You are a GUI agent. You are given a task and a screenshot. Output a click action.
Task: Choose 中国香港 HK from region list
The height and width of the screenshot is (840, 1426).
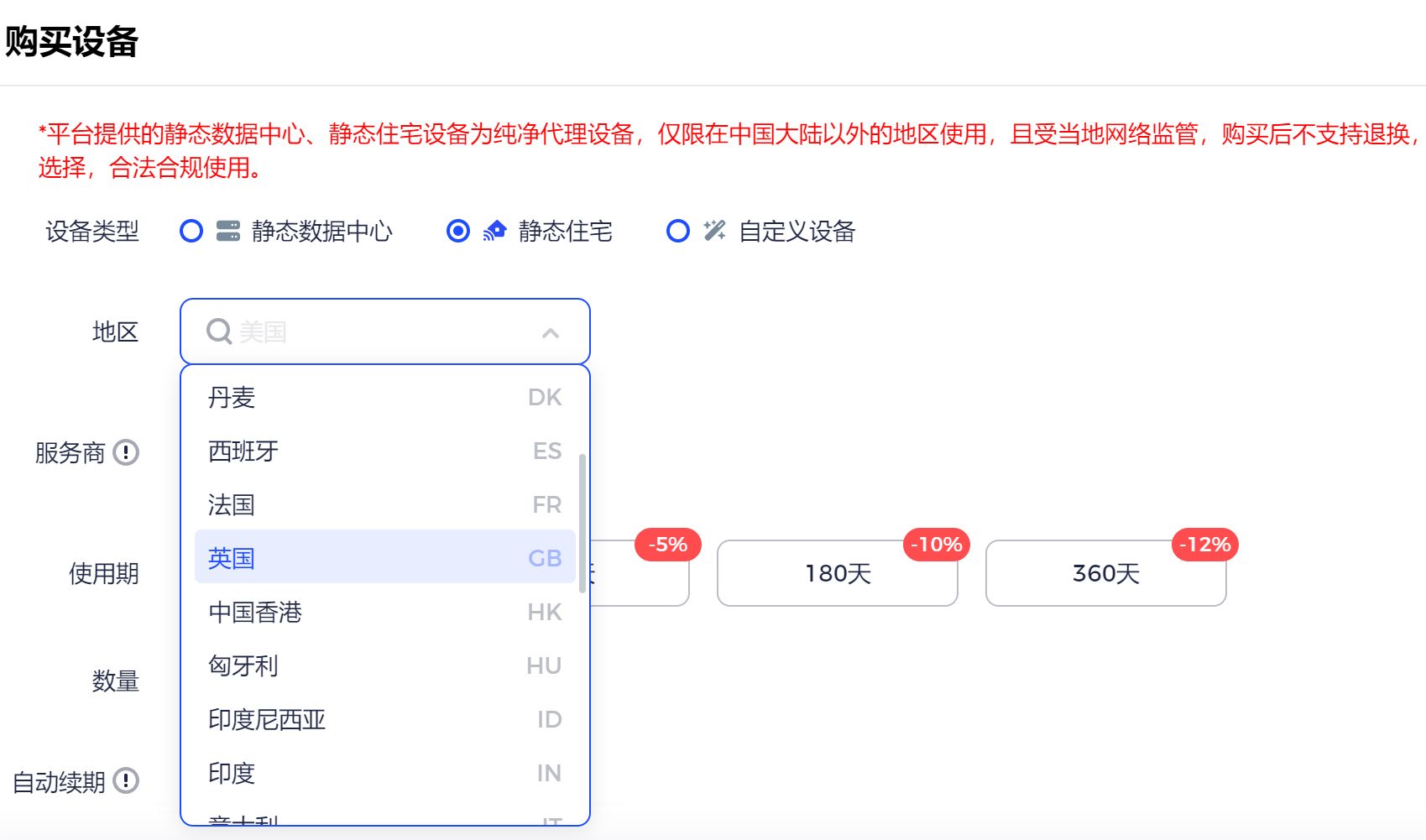(x=385, y=612)
